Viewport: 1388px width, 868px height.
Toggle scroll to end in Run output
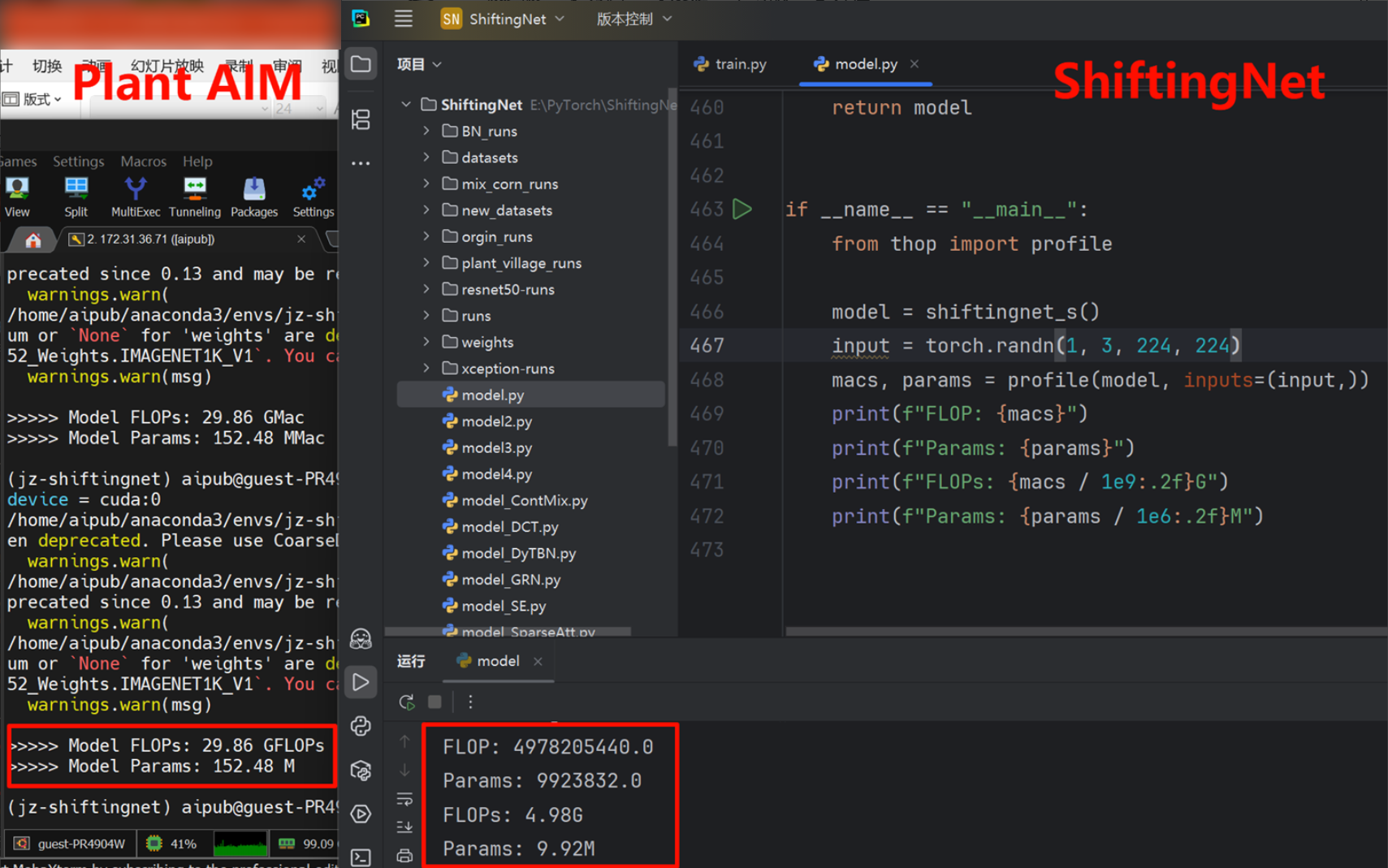click(x=404, y=827)
